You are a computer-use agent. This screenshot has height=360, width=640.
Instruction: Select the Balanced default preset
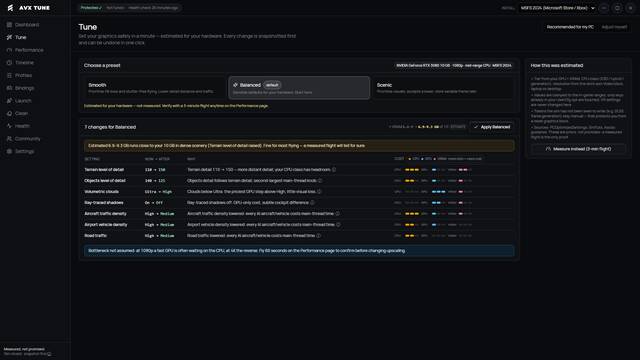[x=299, y=88]
